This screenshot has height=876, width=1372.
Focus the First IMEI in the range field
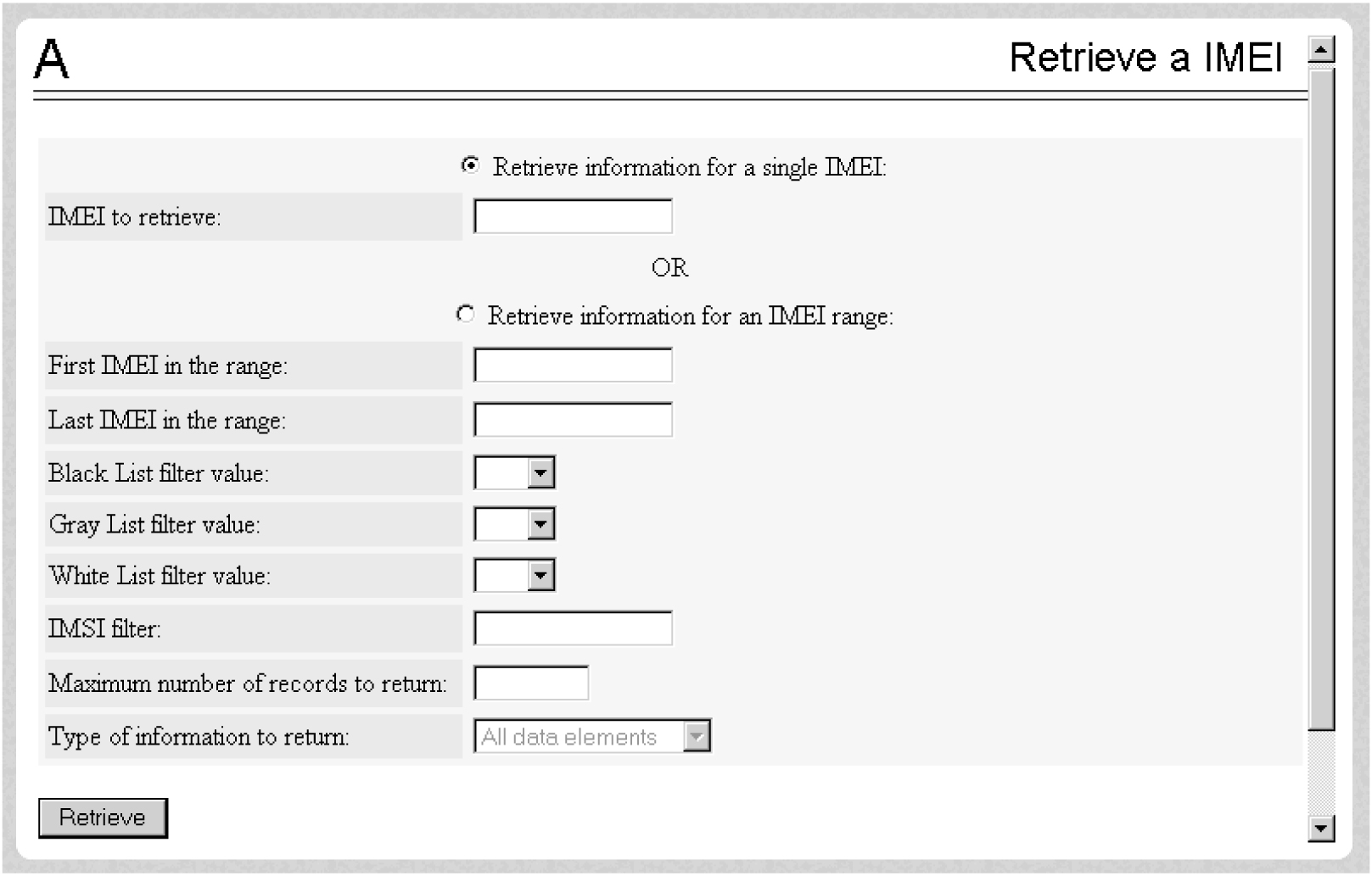tap(573, 365)
